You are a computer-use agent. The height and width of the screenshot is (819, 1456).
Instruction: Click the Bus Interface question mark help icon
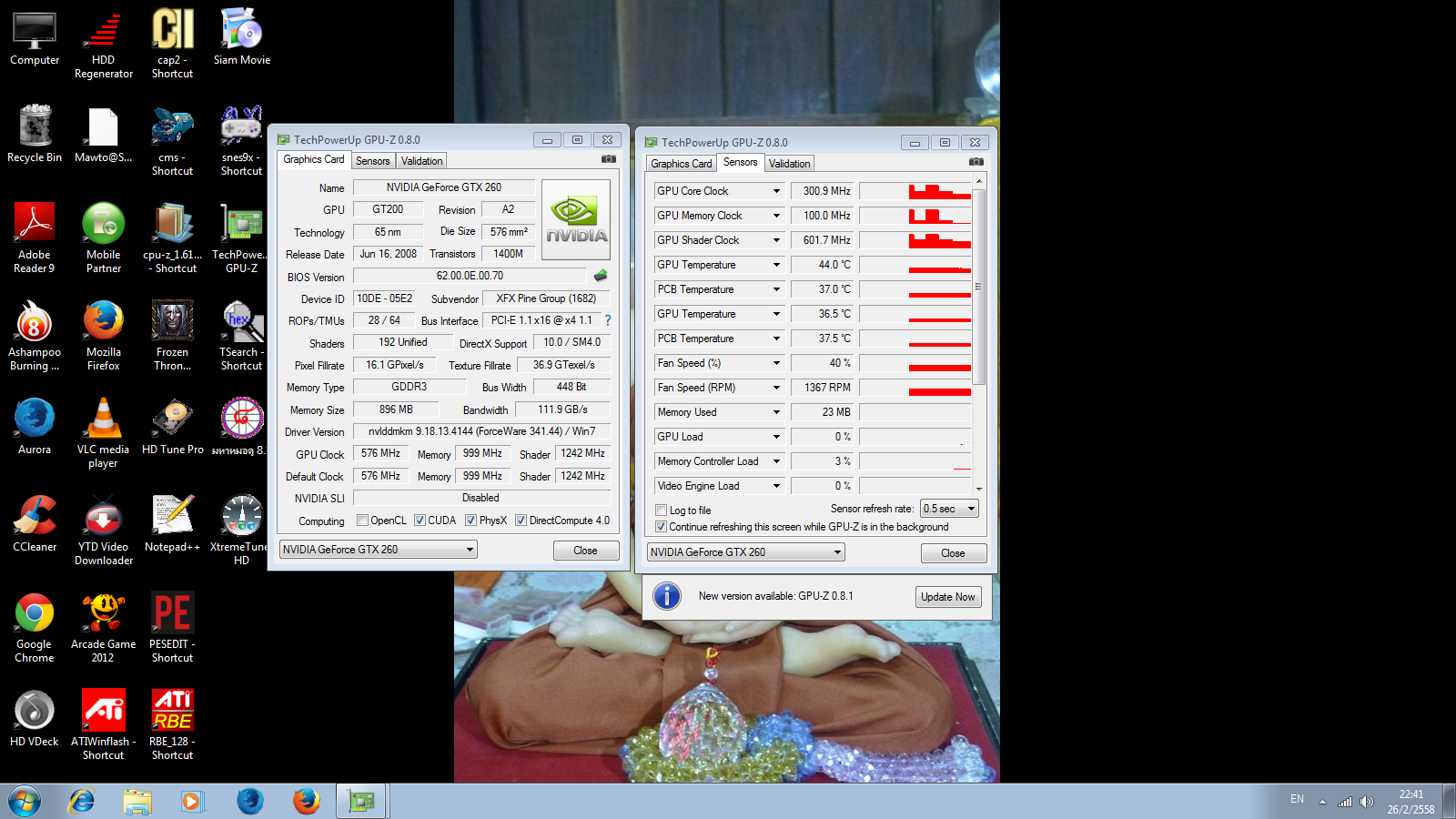pyautogui.click(x=608, y=320)
